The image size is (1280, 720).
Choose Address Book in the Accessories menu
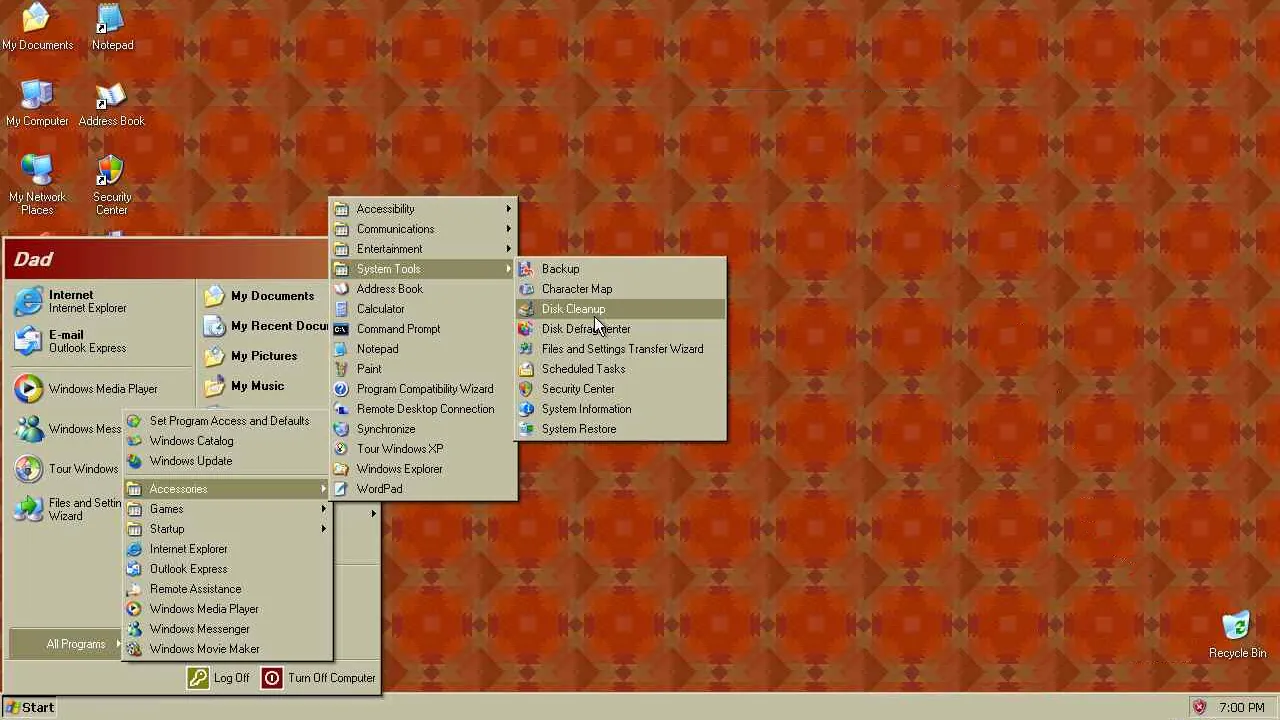[423, 289]
